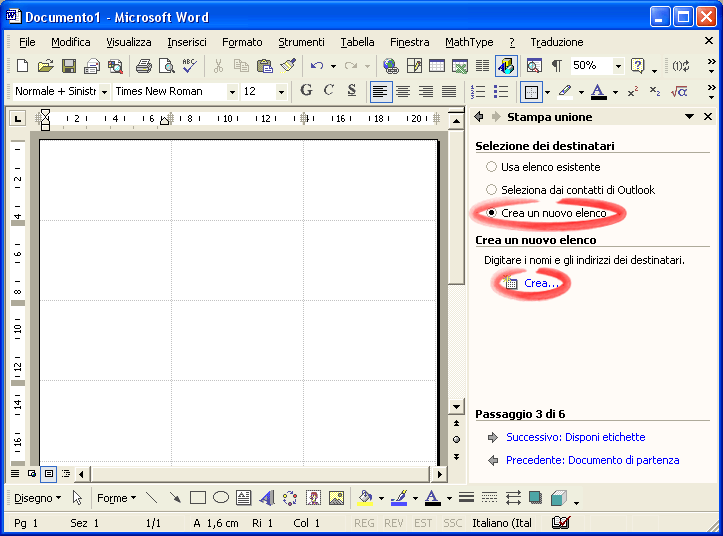Run the spelling and grammar check icon
This screenshot has width=723, height=536.
[x=190, y=66]
